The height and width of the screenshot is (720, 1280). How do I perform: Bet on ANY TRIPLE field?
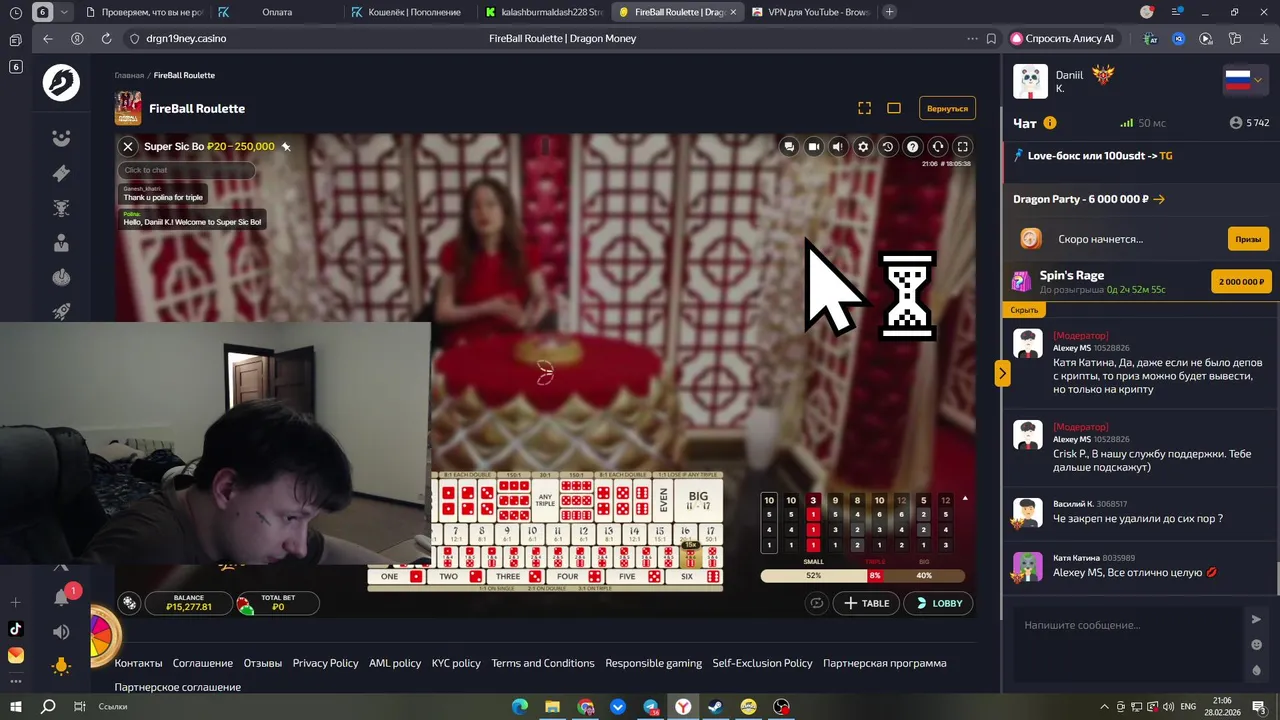coord(546,500)
